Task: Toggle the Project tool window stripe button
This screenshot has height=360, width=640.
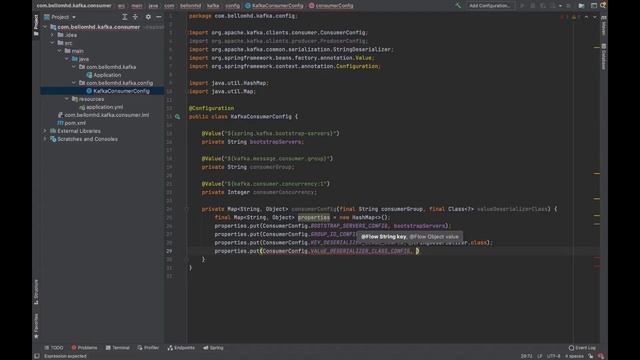Action: pos(36,25)
